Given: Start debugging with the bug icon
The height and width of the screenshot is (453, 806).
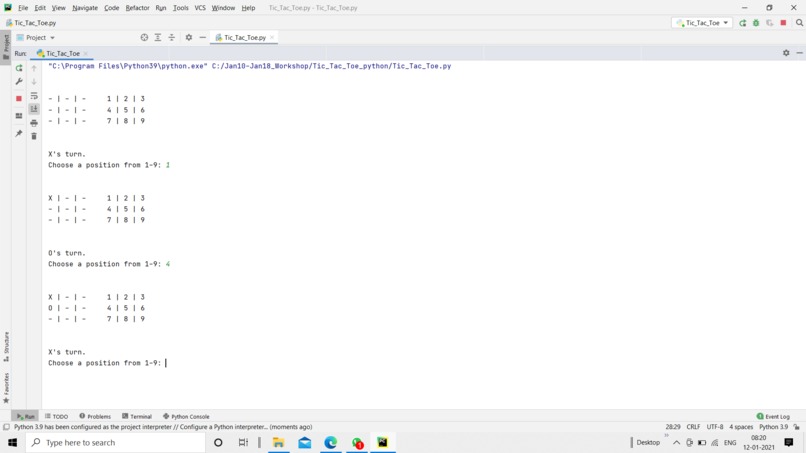Looking at the screenshot, I should click(x=756, y=23).
